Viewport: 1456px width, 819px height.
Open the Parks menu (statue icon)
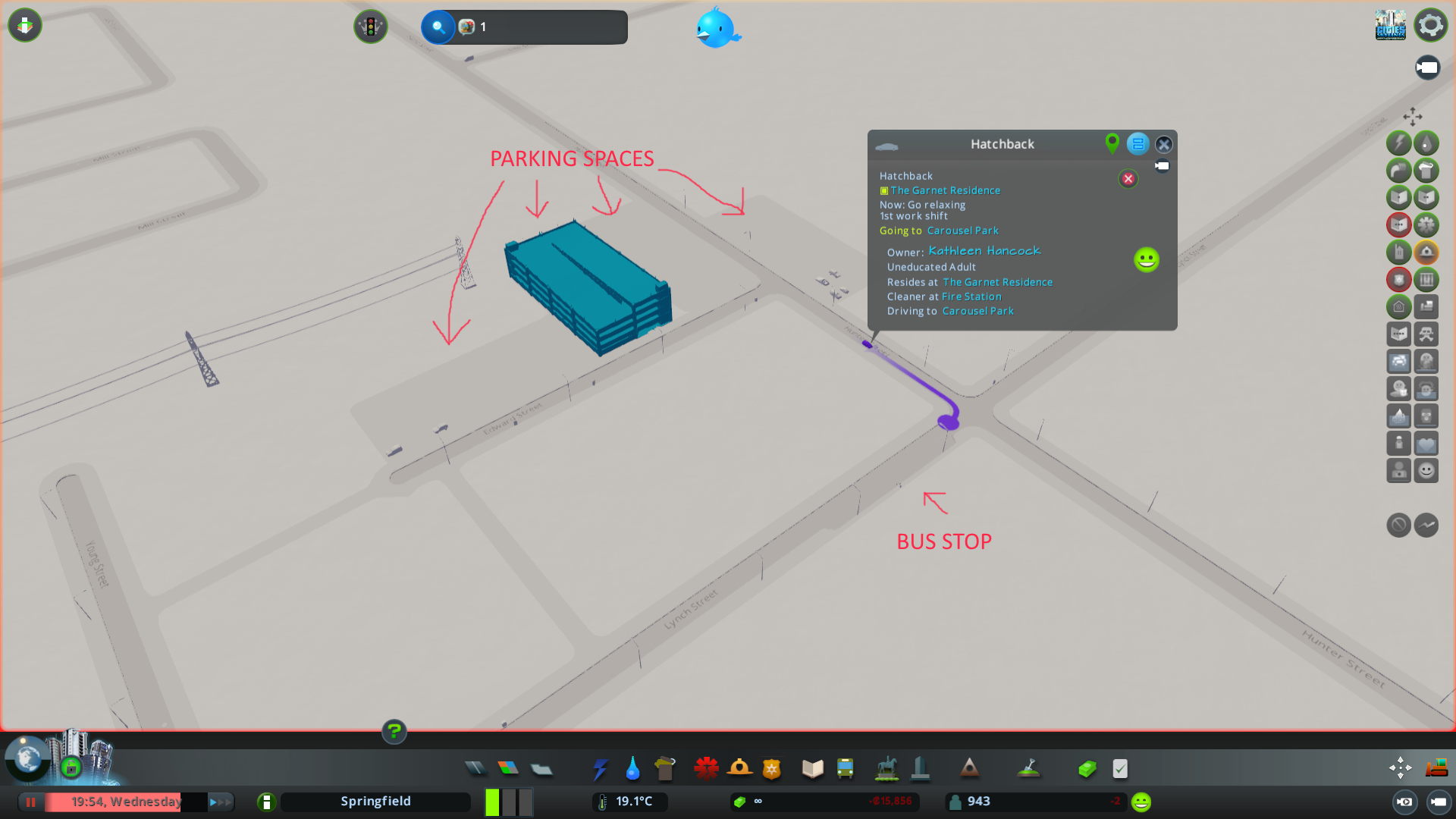click(x=886, y=768)
